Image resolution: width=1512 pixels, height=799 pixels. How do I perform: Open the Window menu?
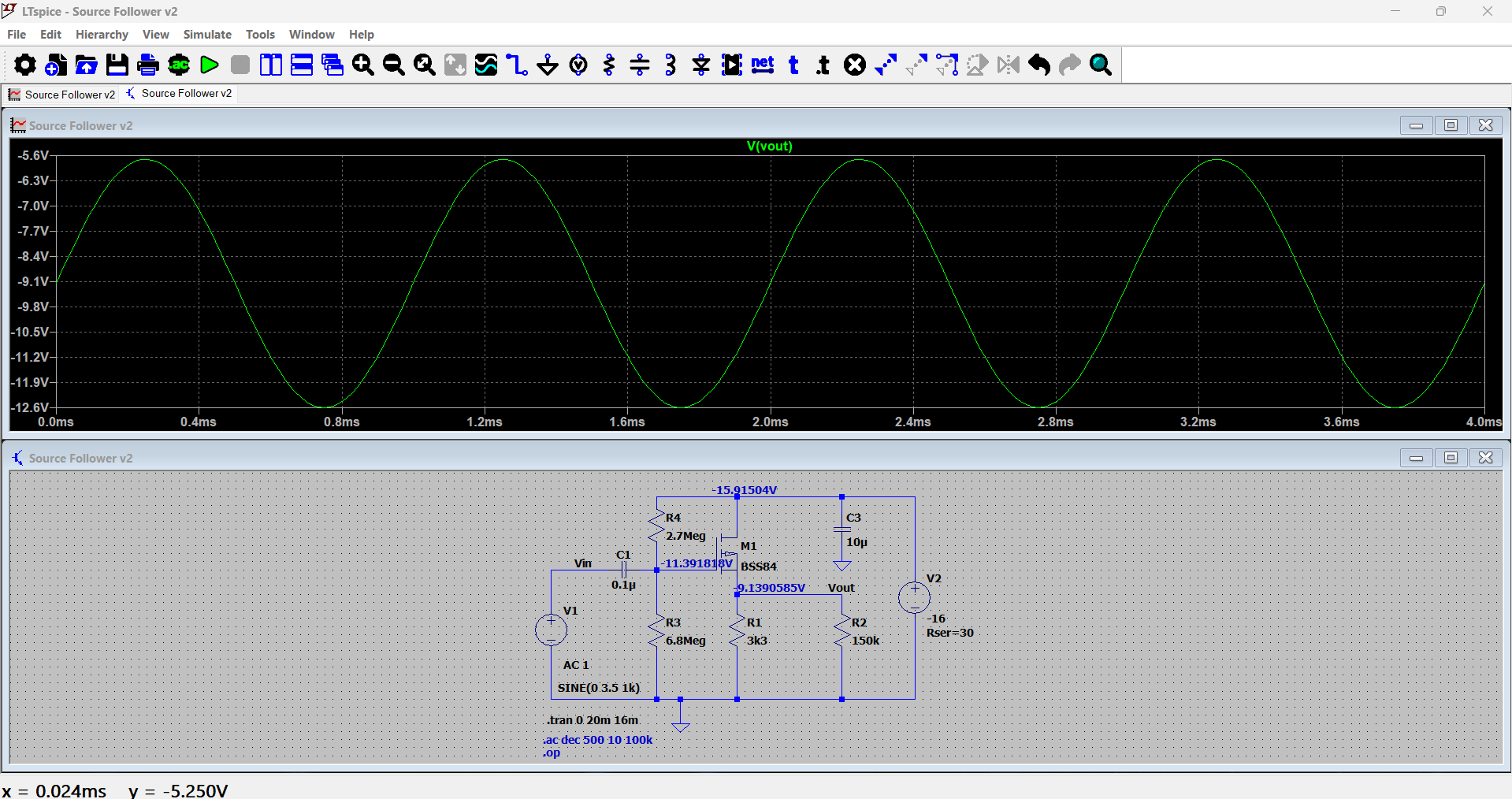tap(312, 35)
